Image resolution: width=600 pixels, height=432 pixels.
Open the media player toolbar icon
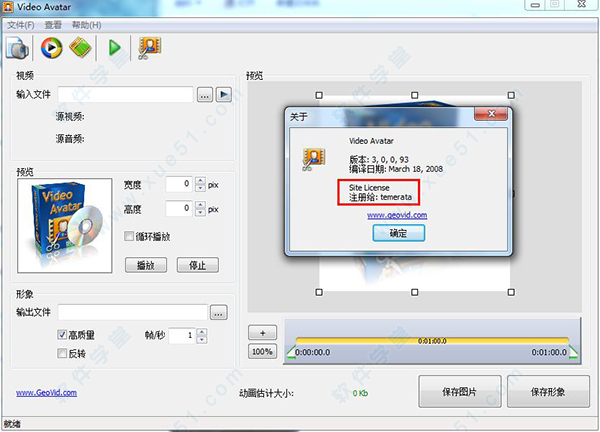point(51,48)
